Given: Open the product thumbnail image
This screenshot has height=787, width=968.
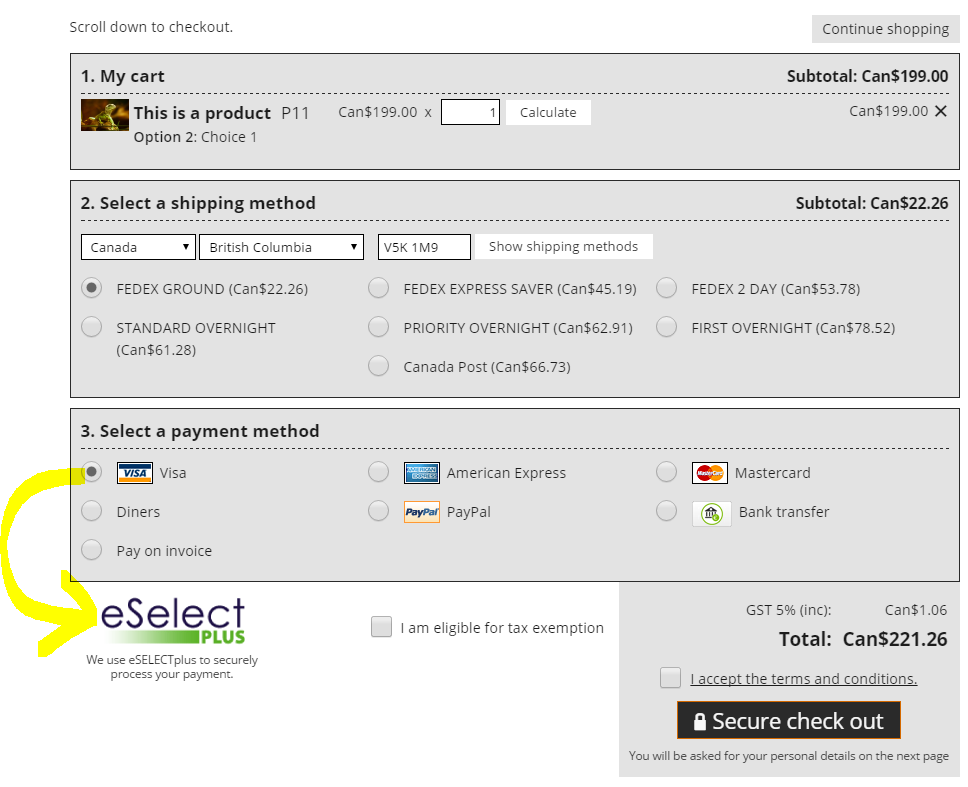Looking at the screenshot, I should 105,115.
